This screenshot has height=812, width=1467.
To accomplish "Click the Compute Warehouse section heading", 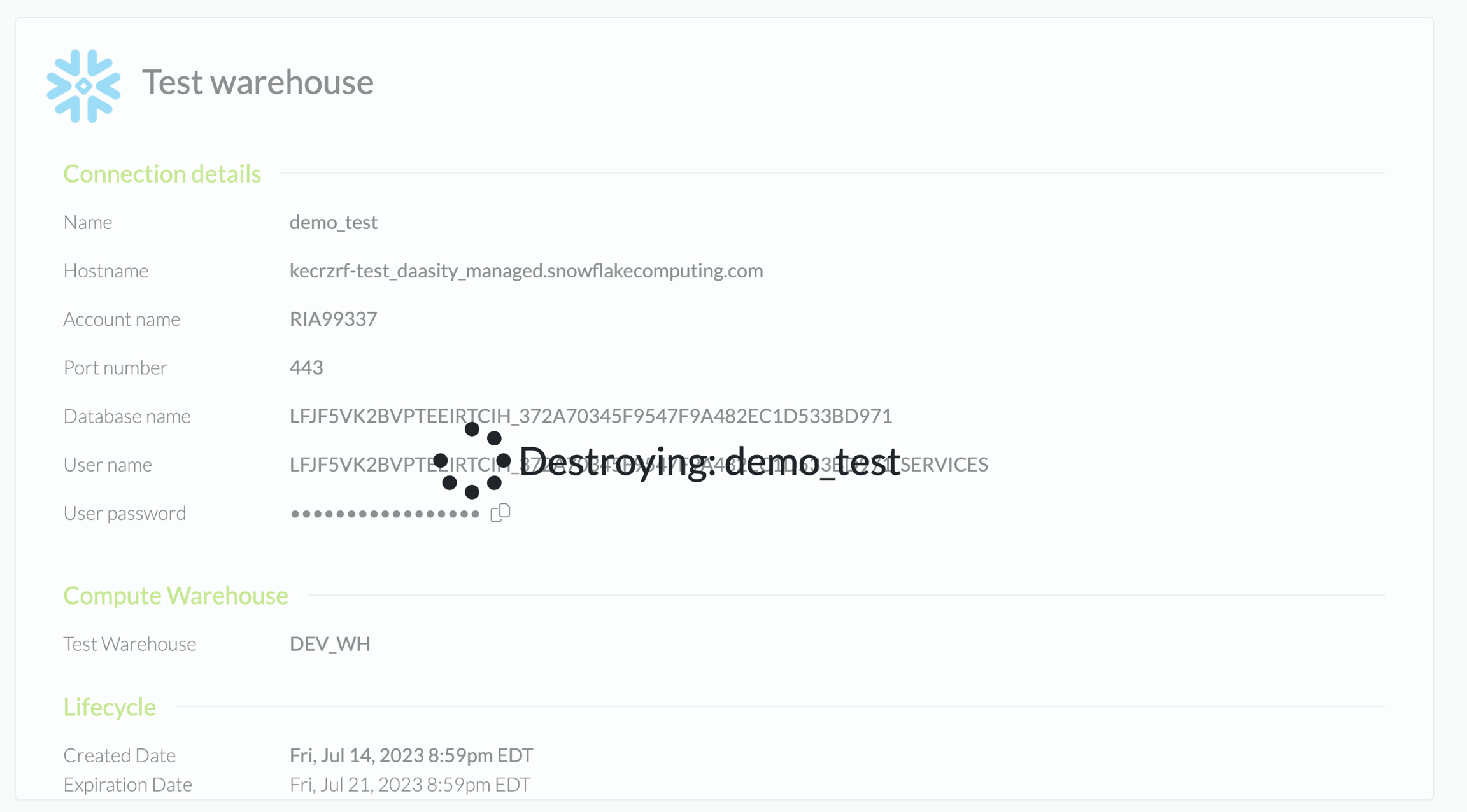I will (x=175, y=596).
